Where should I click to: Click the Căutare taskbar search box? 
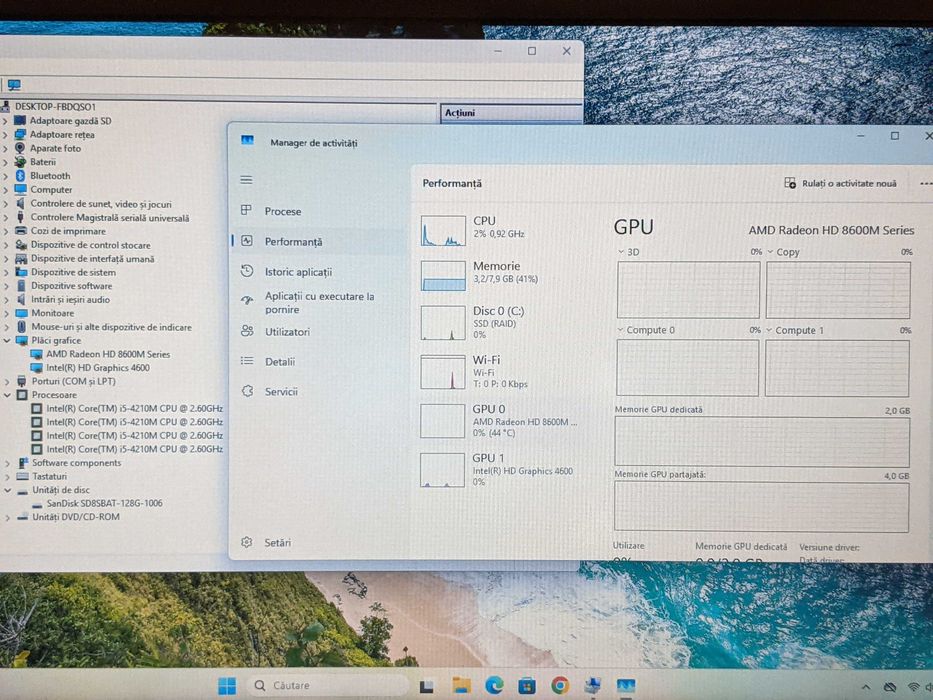[329, 686]
